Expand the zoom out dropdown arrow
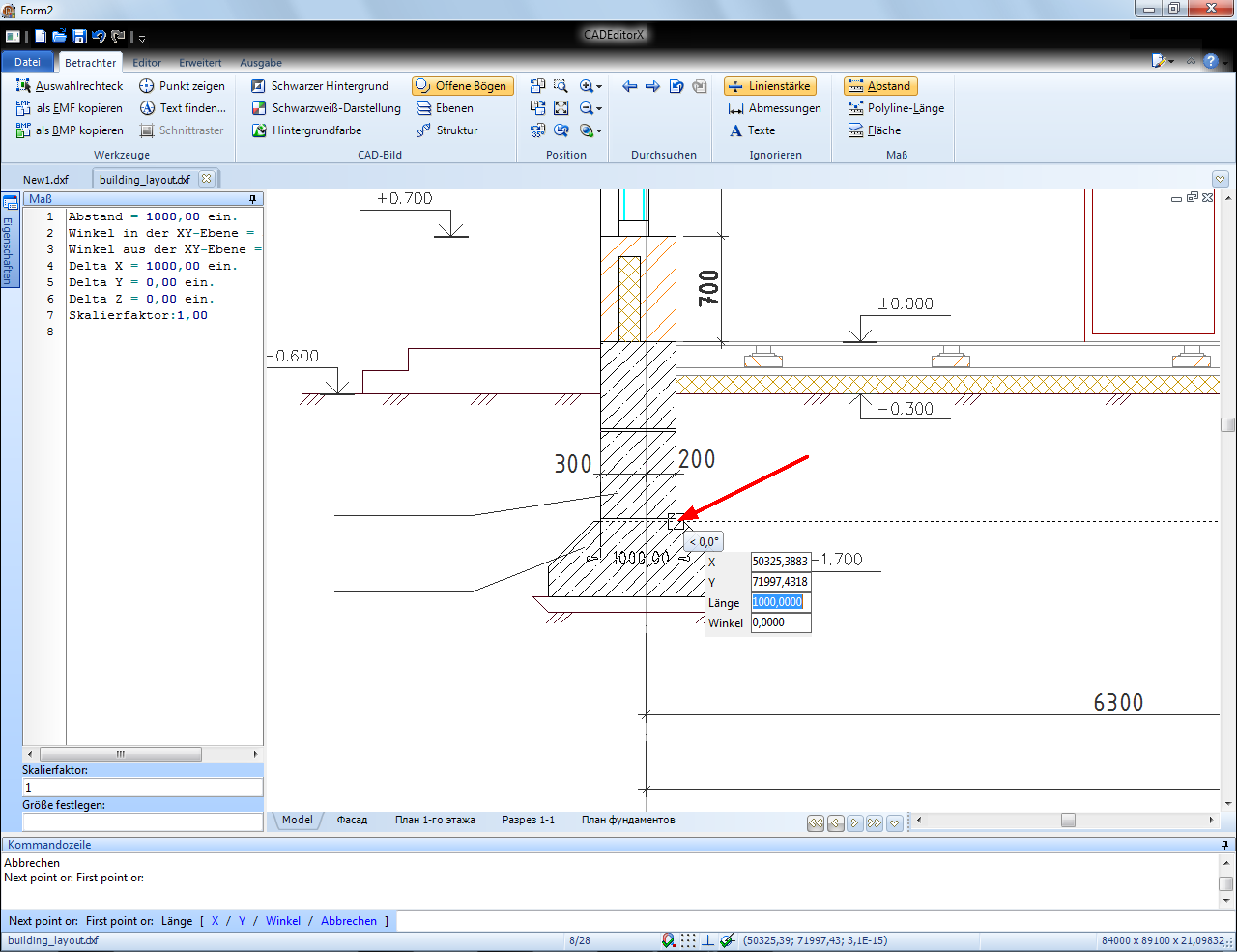Viewport: 1237px width, 952px height. click(x=599, y=109)
